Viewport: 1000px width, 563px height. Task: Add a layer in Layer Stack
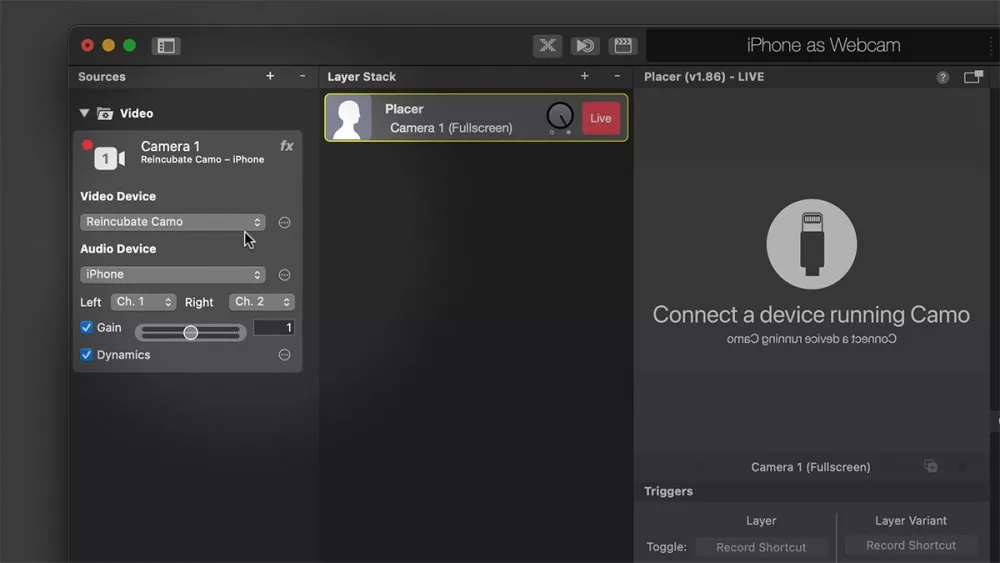(584, 76)
